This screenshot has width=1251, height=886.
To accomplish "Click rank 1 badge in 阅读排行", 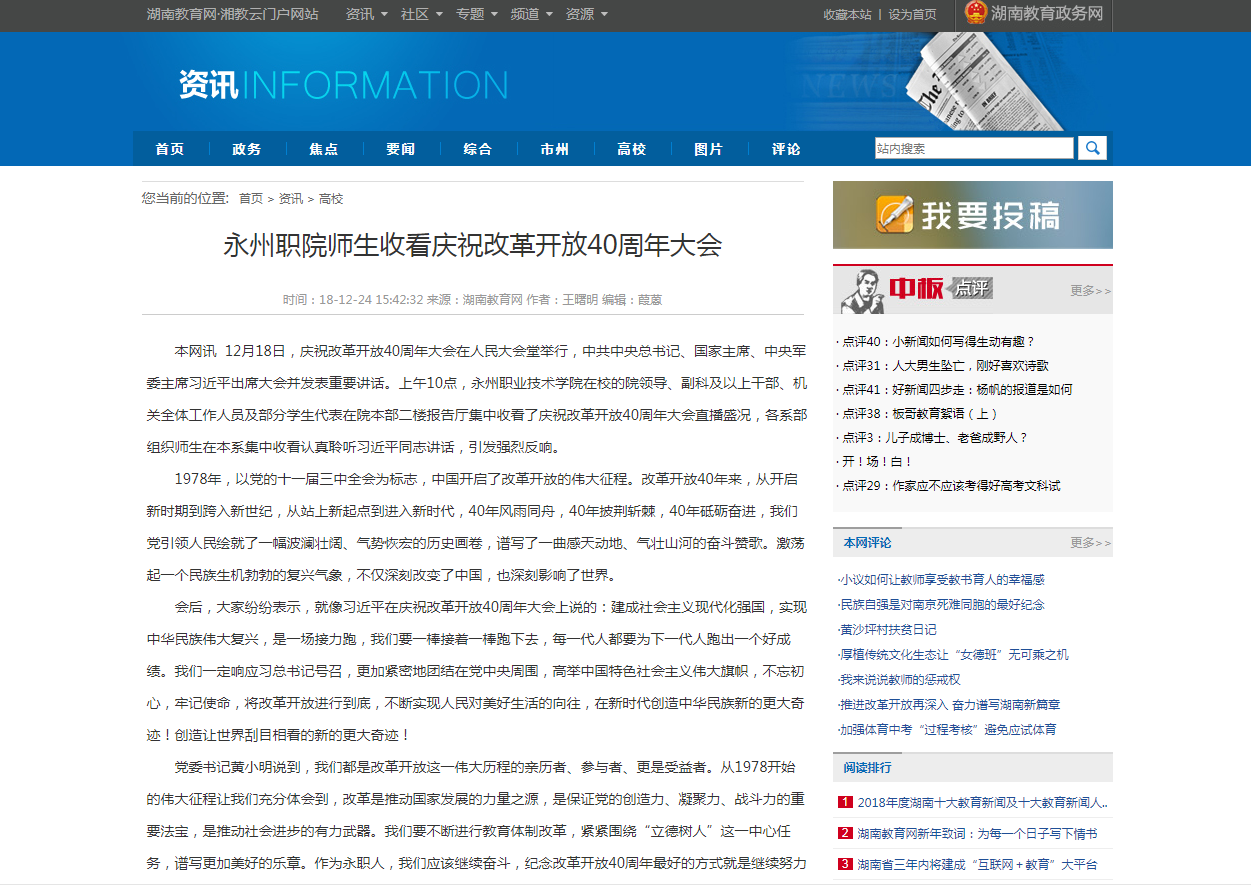I will [x=845, y=802].
